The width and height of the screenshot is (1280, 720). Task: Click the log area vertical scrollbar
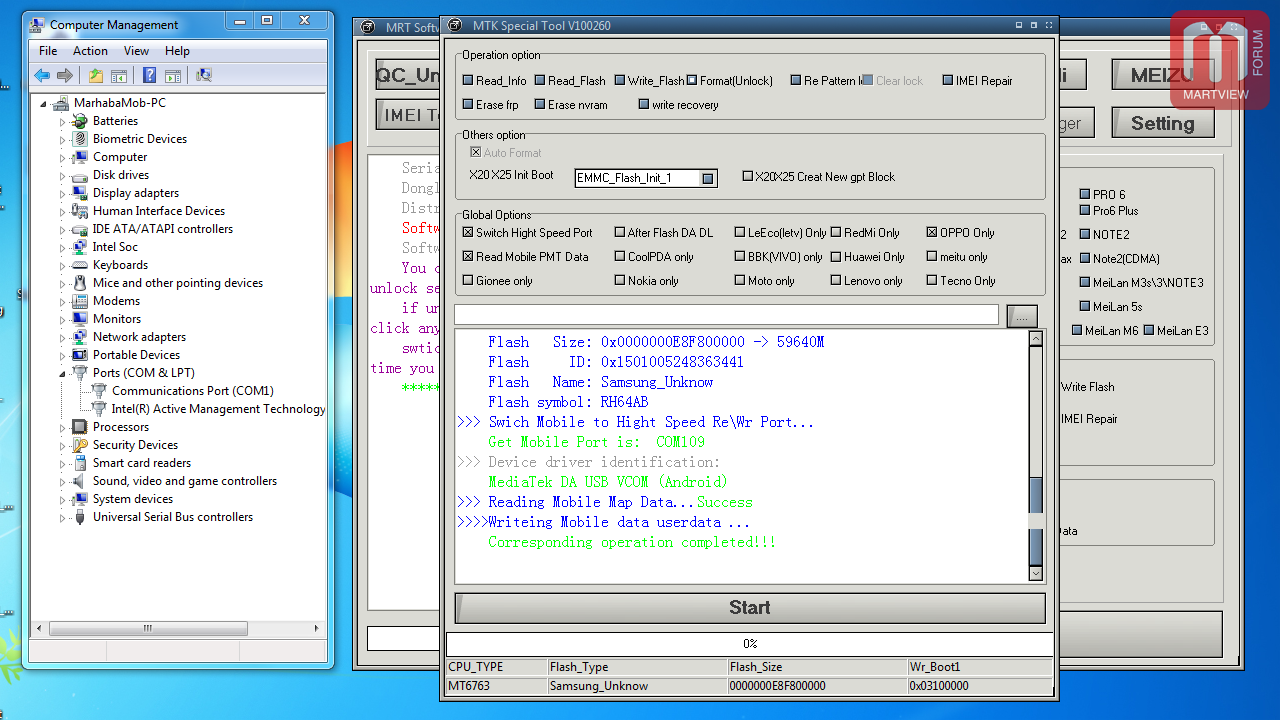(x=1036, y=456)
